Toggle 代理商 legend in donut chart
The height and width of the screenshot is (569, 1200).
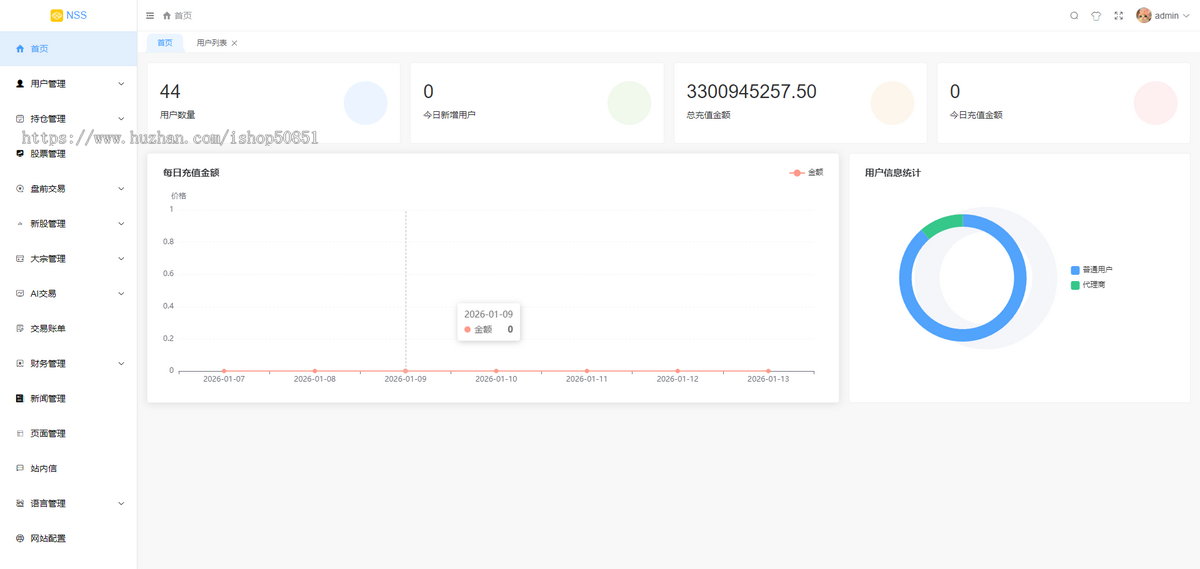point(1088,285)
